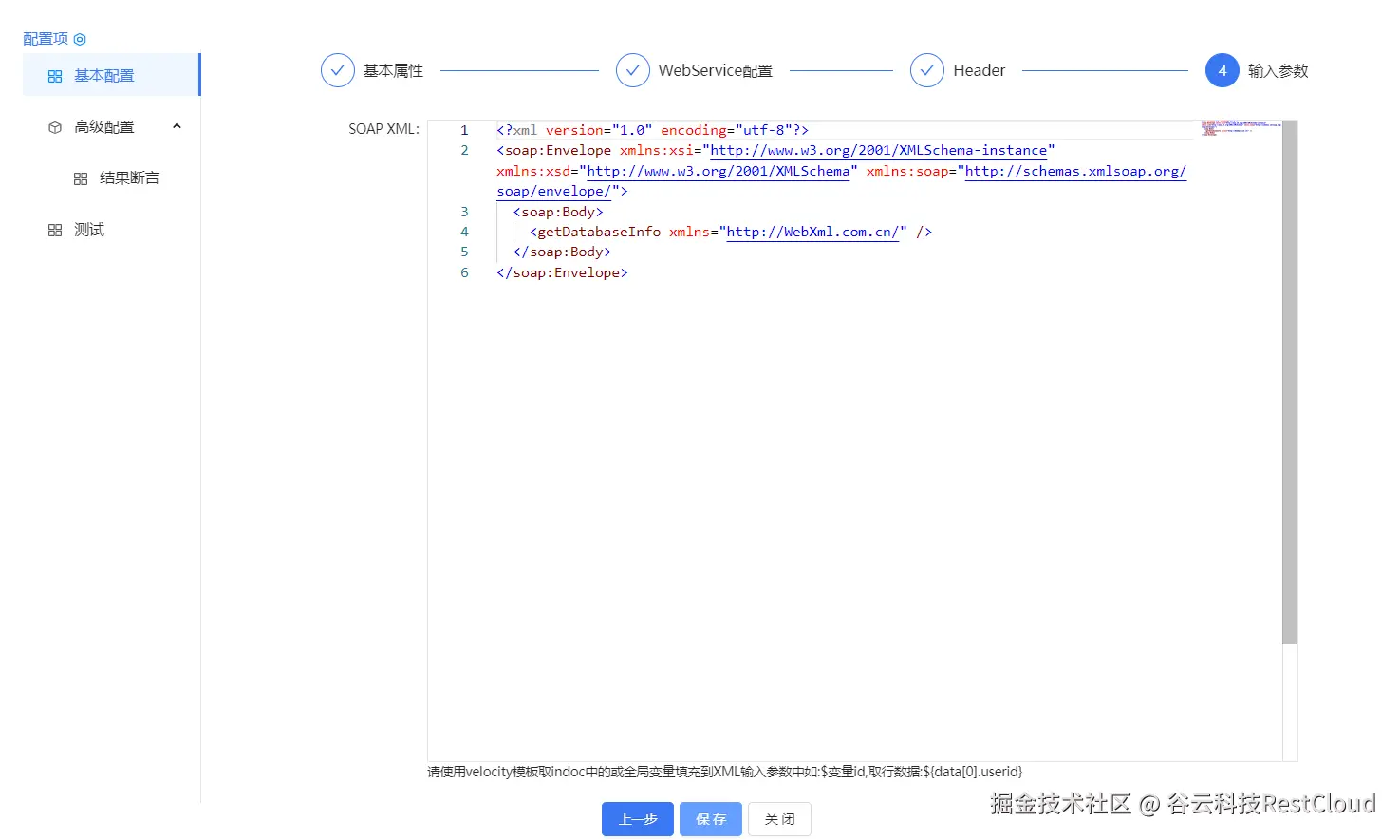
Task: Open the 结果断言 submenu item
Action: point(129,178)
